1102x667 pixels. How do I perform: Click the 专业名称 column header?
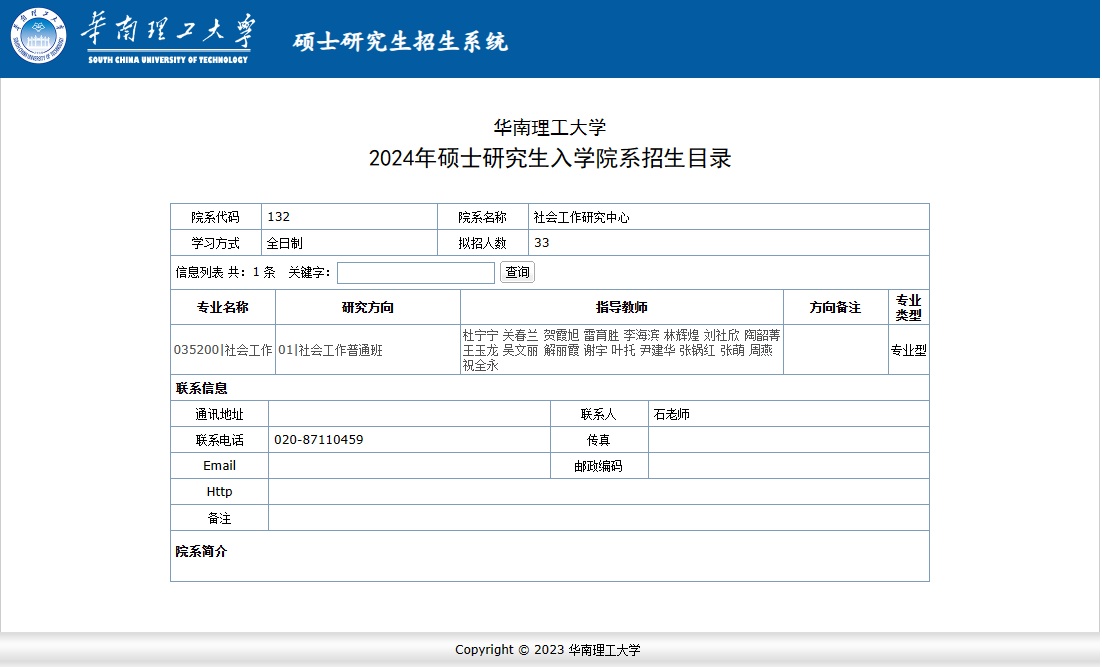222,308
